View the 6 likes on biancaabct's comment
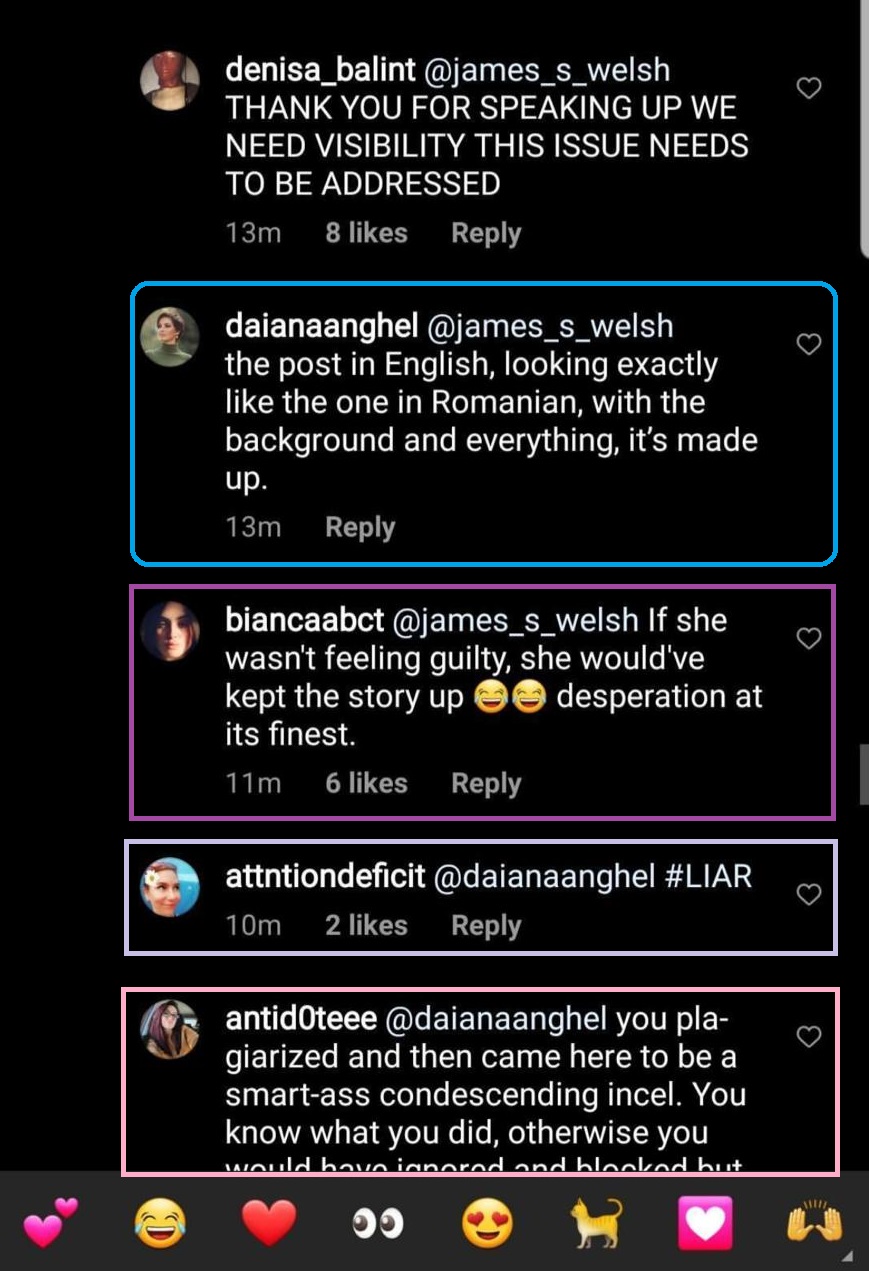The image size is (869, 1271). 366,783
